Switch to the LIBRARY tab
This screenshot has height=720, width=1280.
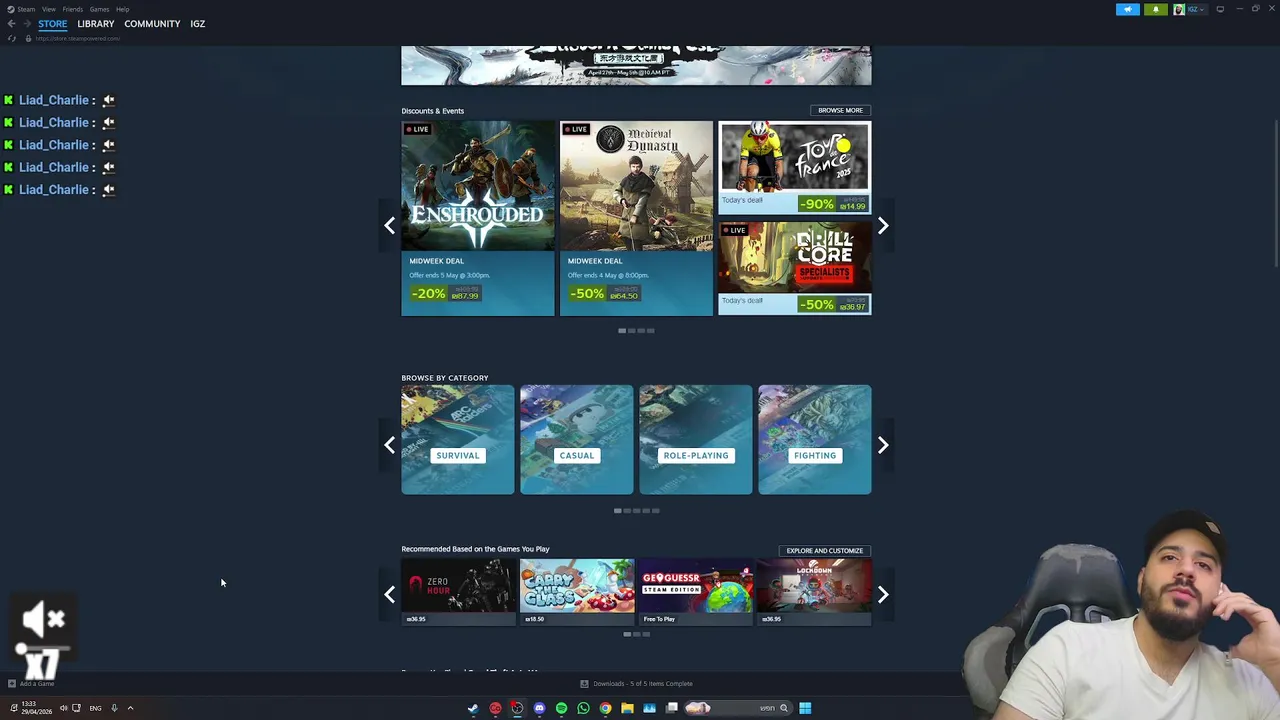pyautogui.click(x=96, y=24)
